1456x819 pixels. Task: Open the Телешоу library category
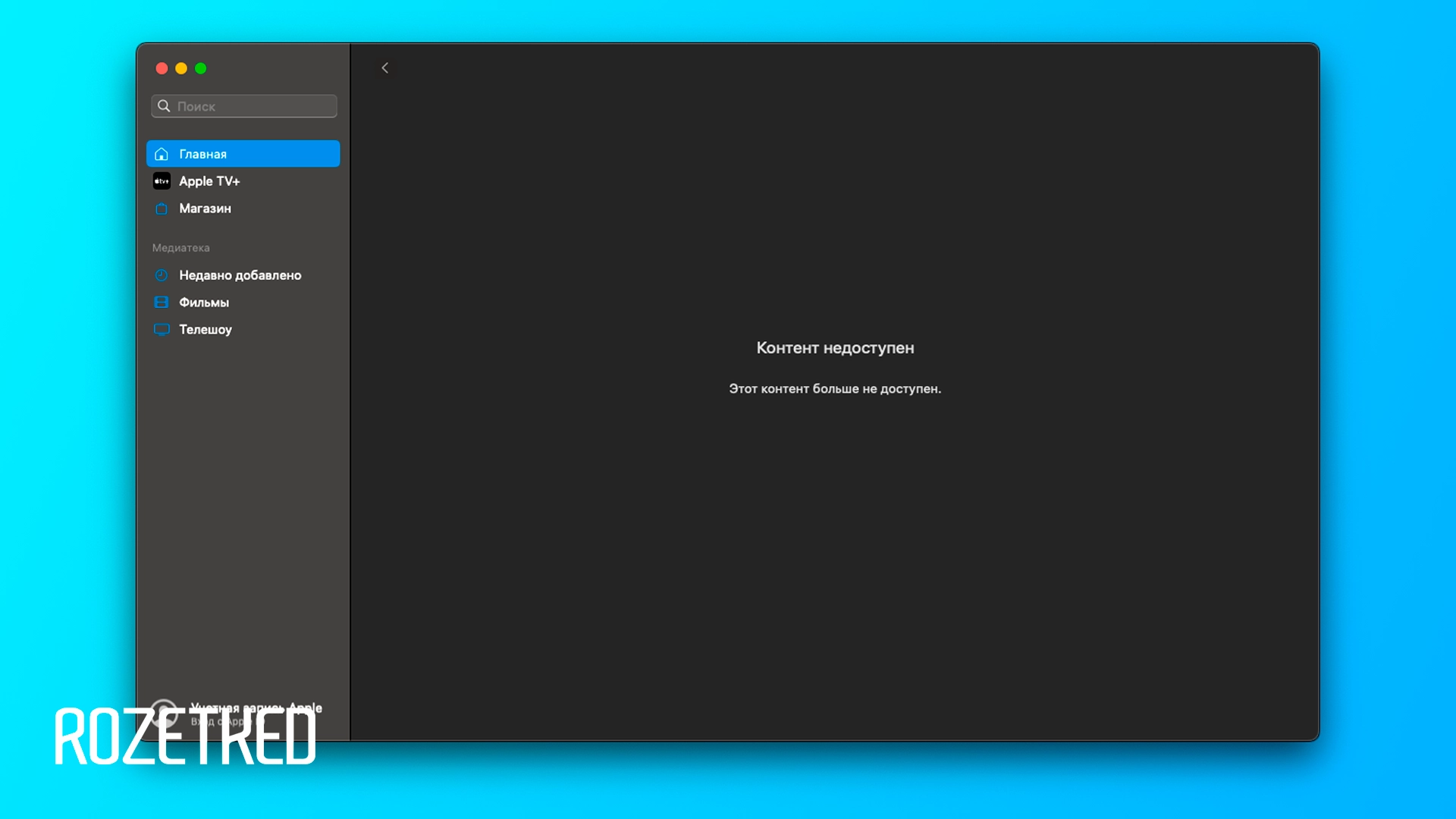coord(206,330)
